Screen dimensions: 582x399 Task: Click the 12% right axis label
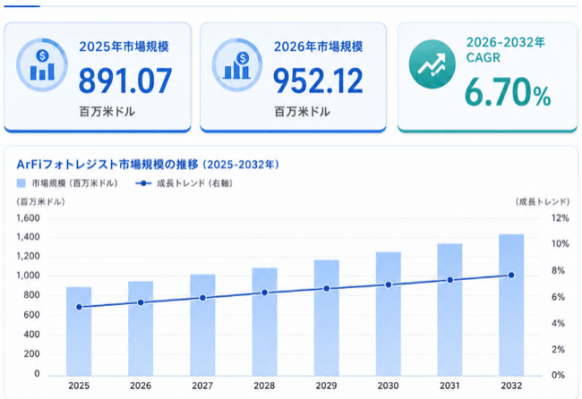(x=560, y=218)
